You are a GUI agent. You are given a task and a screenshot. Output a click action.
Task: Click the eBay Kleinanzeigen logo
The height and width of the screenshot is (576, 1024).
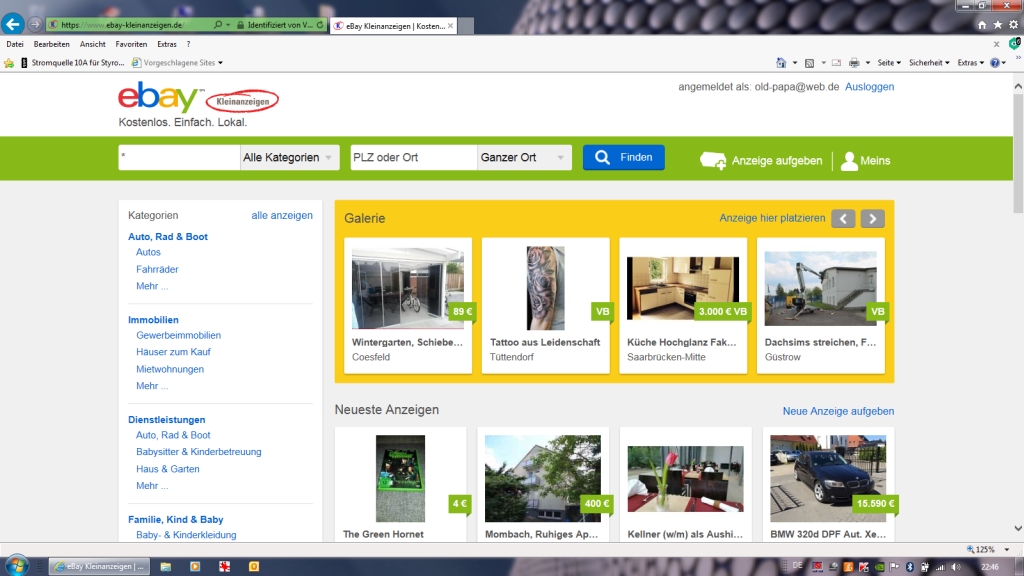(x=198, y=98)
